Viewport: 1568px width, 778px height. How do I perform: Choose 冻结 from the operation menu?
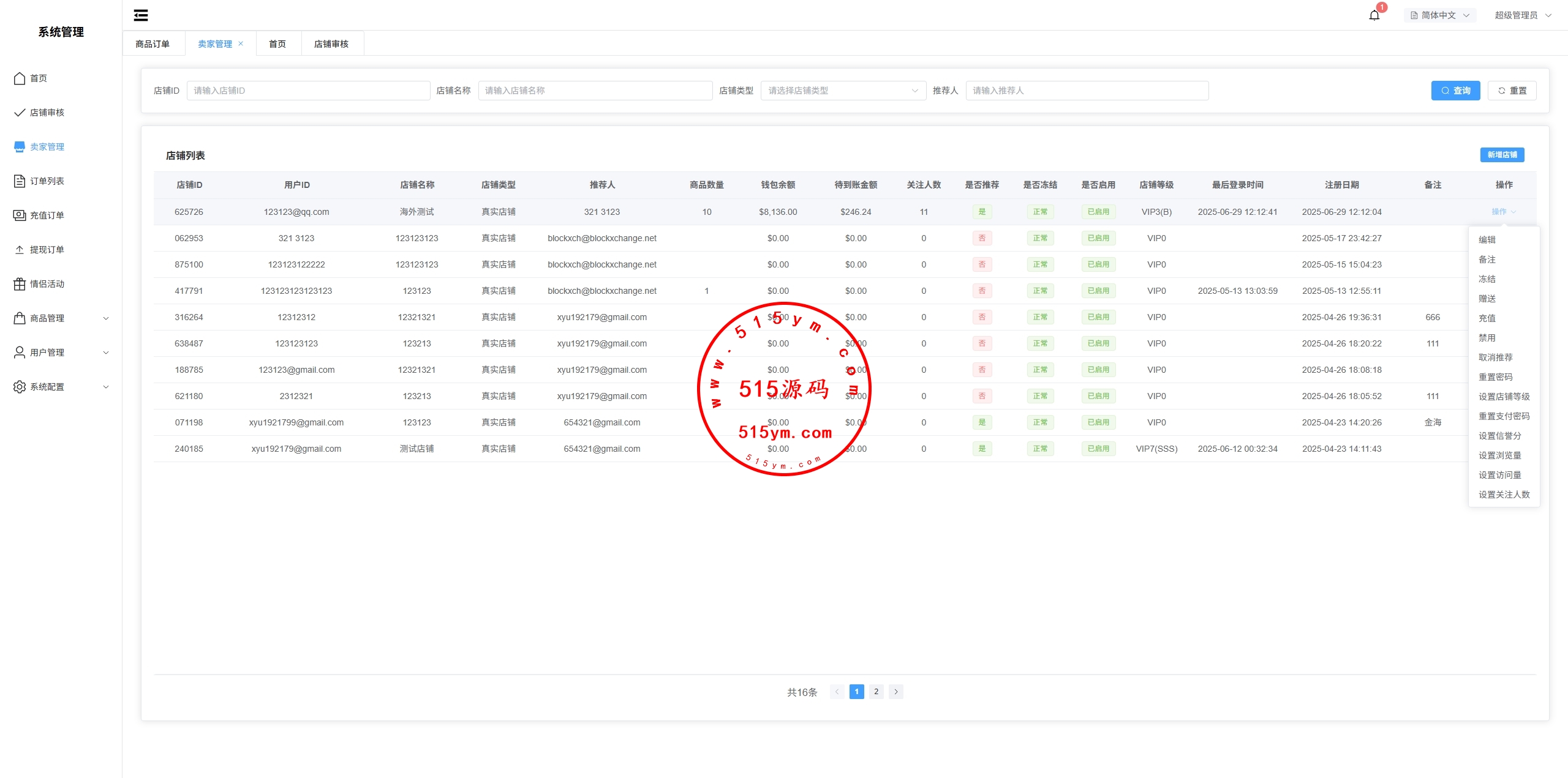pos(1487,279)
